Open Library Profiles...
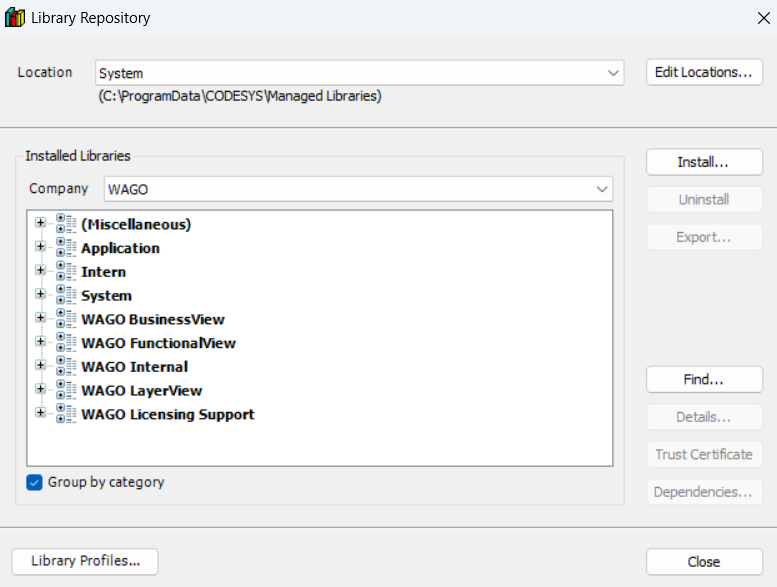 tap(85, 561)
